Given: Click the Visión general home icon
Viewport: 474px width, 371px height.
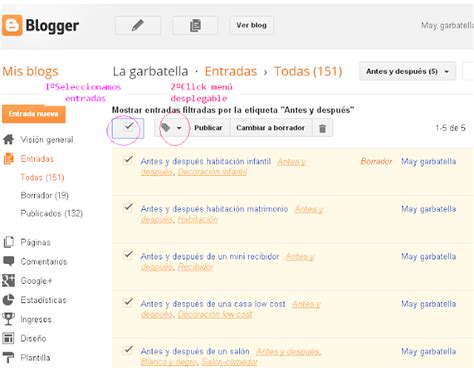Looking at the screenshot, I should [9, 139].
